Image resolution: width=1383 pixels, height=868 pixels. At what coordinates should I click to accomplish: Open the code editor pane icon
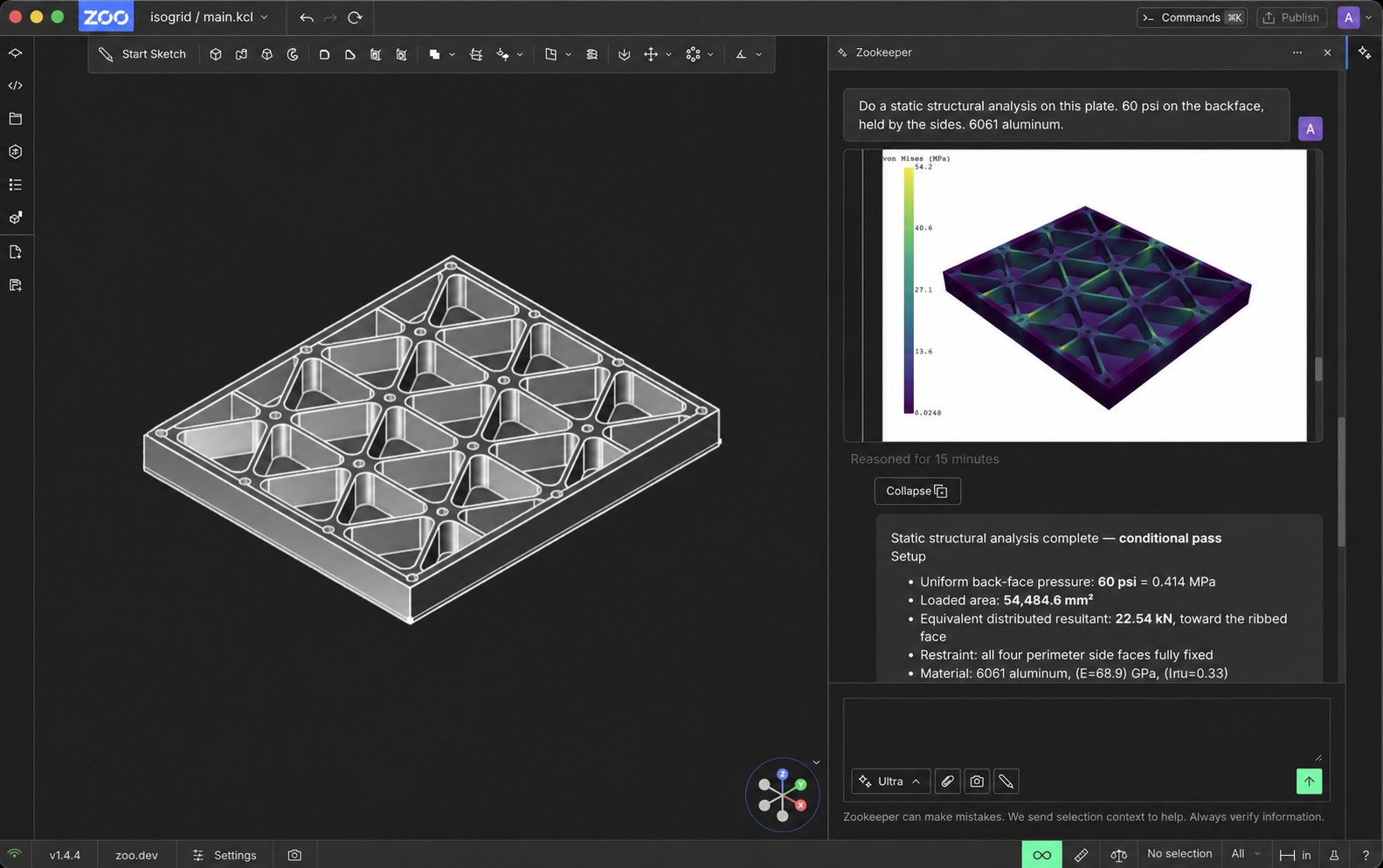[16, 86]
